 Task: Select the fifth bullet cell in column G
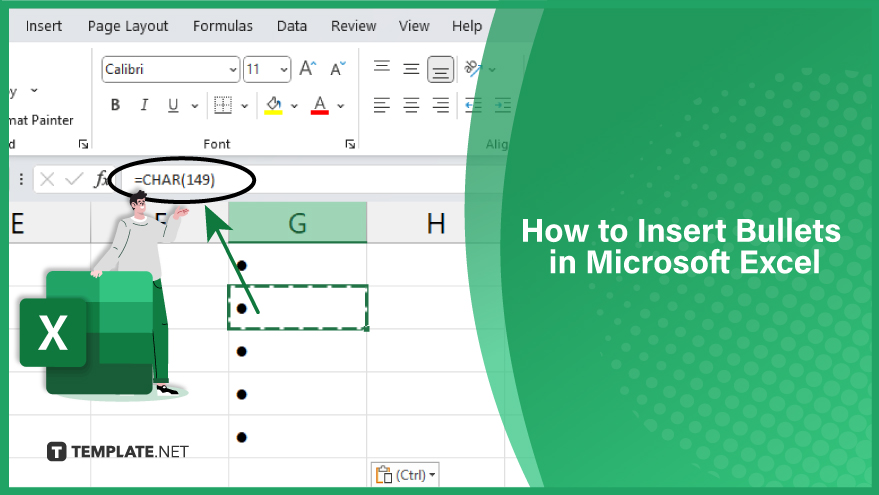(298, 437)
